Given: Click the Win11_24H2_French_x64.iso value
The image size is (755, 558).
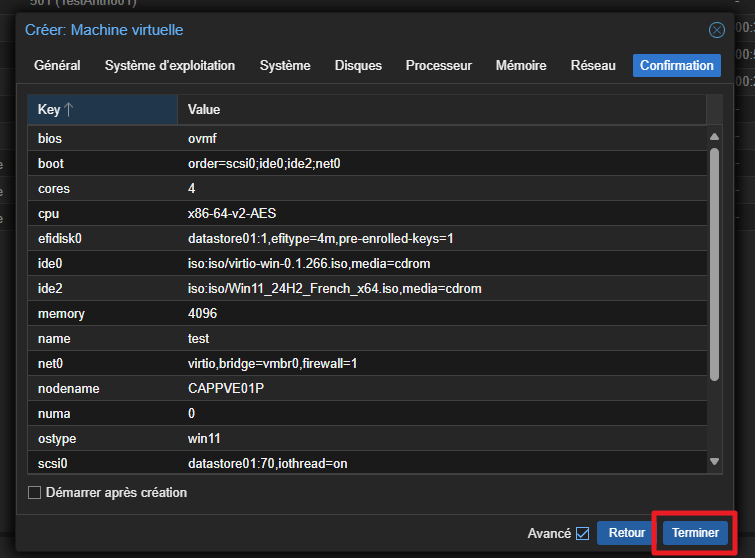Looking at the screenshot, I should click(x=335, y=289).
